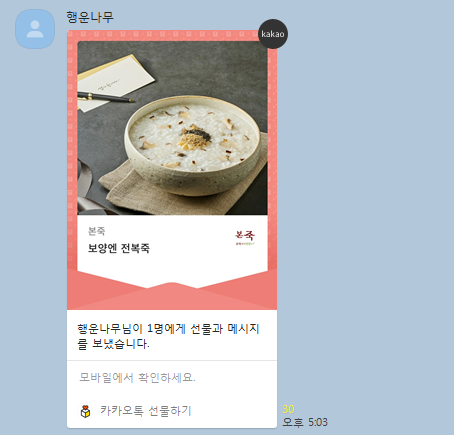The image size is (454, 435).
Task: Click the greeting card in the photo
Action: (113, 82)
